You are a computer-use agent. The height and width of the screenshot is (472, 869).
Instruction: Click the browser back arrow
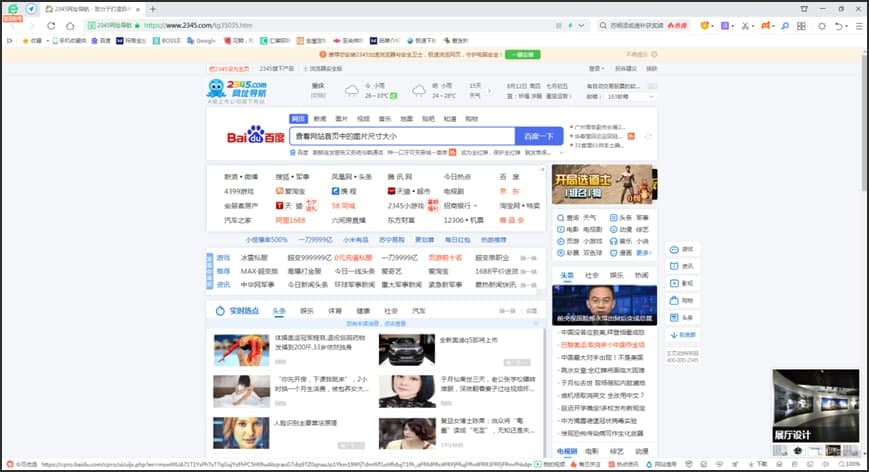[x=13, y=25]
